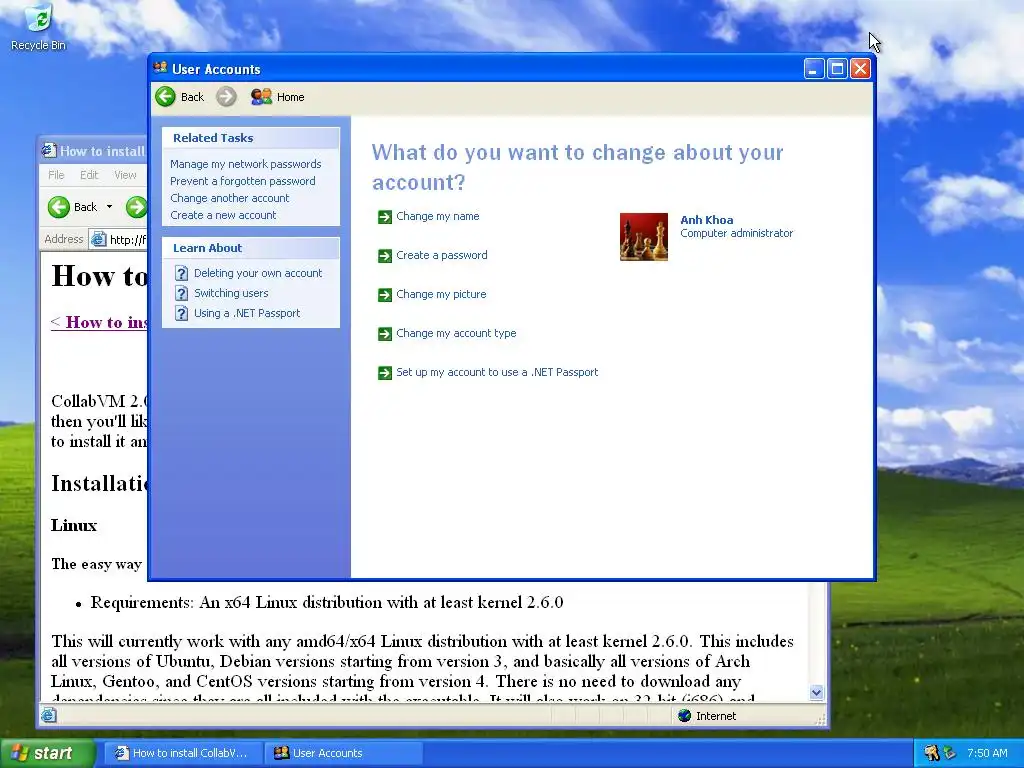Screen dimensions: 1024x768
Task: Minimize the User Accounts window
Action: pos(814,69)
